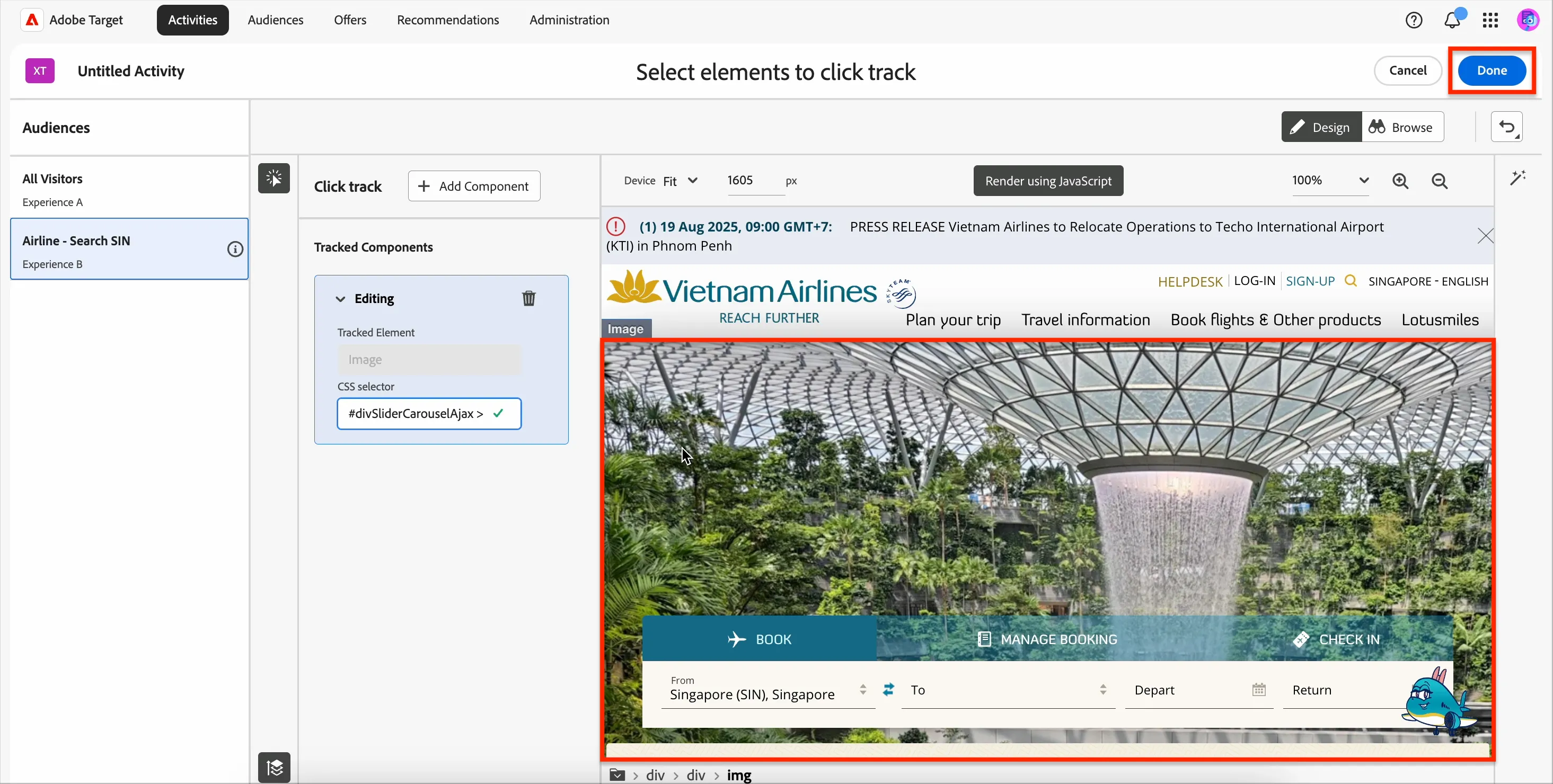Zoom out with the magnifier minus icon
The height and width of the screenshot is (784, 1553).
[1440, 181]
